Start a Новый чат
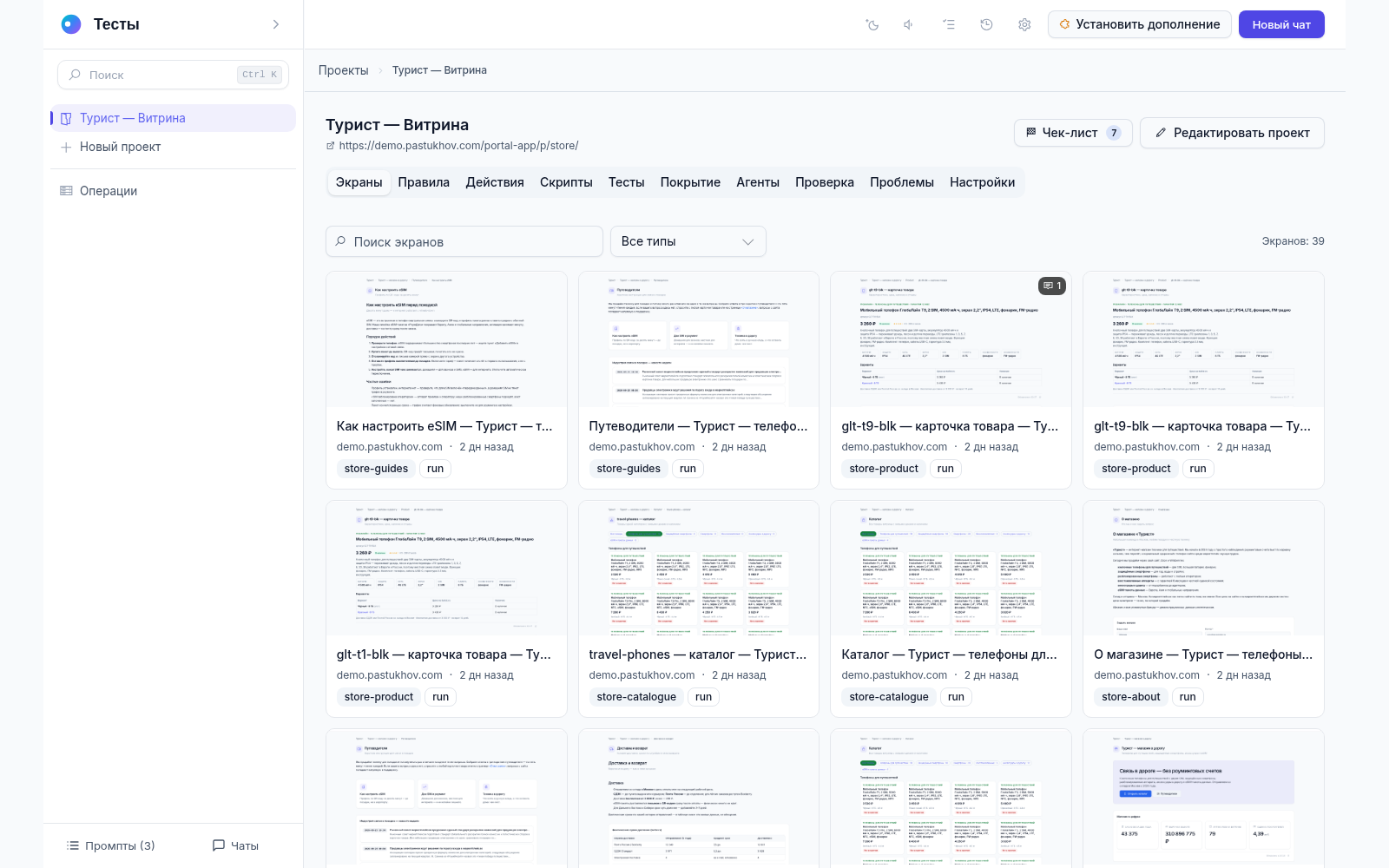1389x868 pixels. (1281, 24)
